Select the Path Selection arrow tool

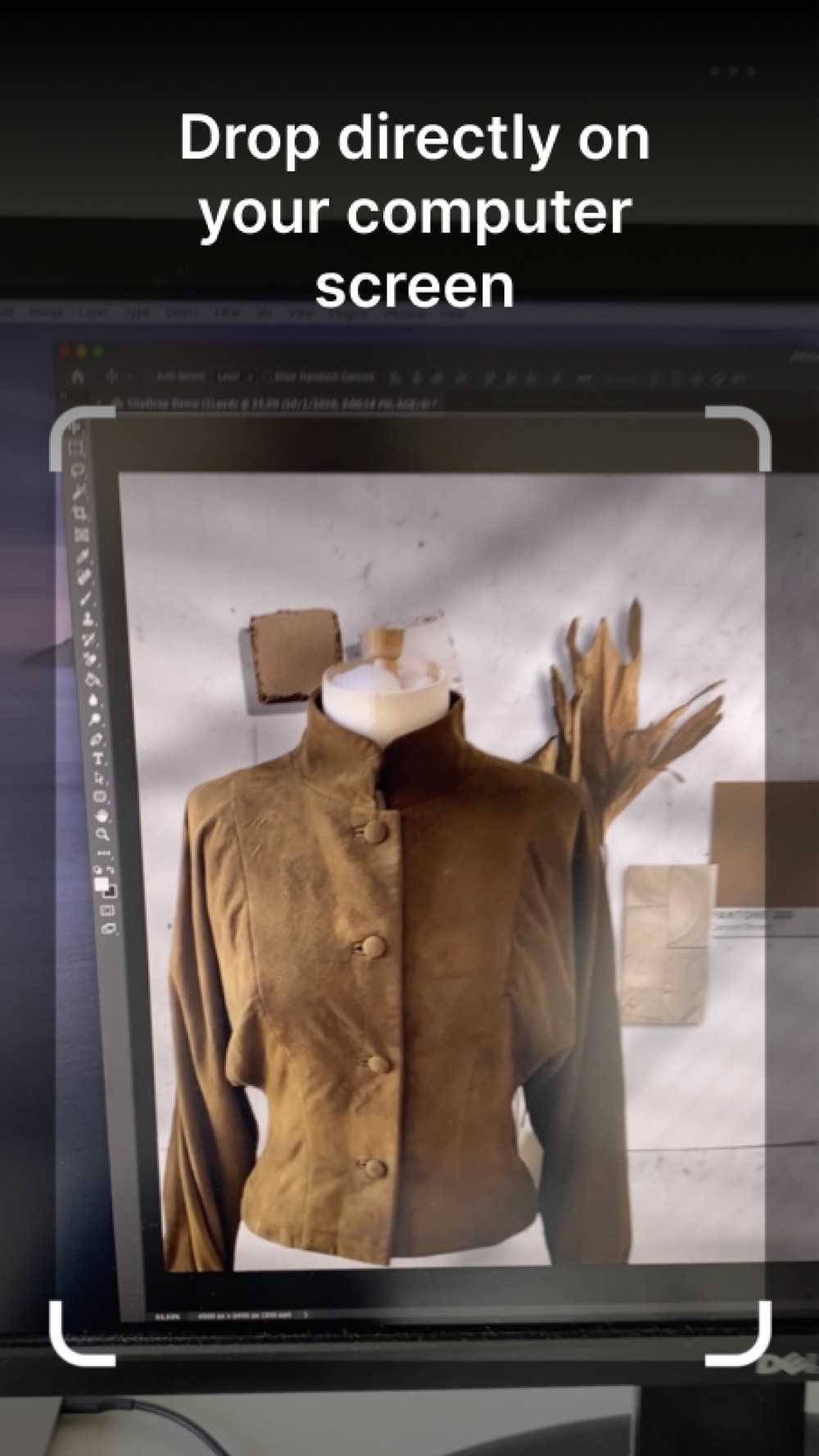pos(99,778)
